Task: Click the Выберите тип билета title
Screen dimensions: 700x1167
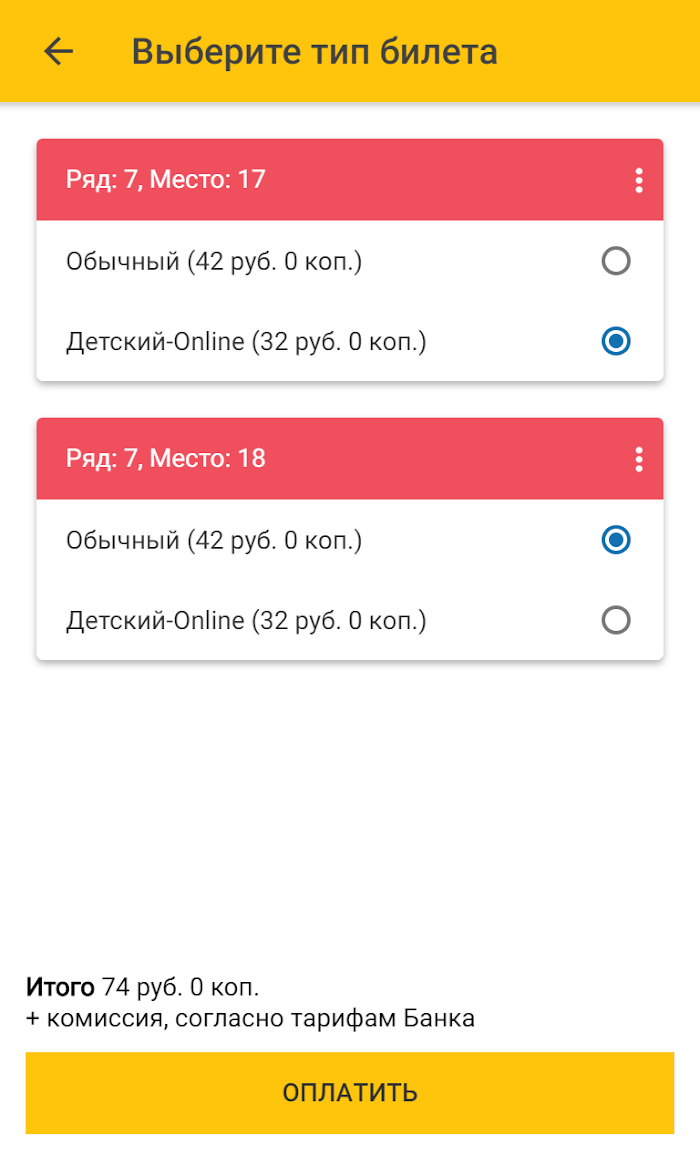Action: click(x=315, y=52)
